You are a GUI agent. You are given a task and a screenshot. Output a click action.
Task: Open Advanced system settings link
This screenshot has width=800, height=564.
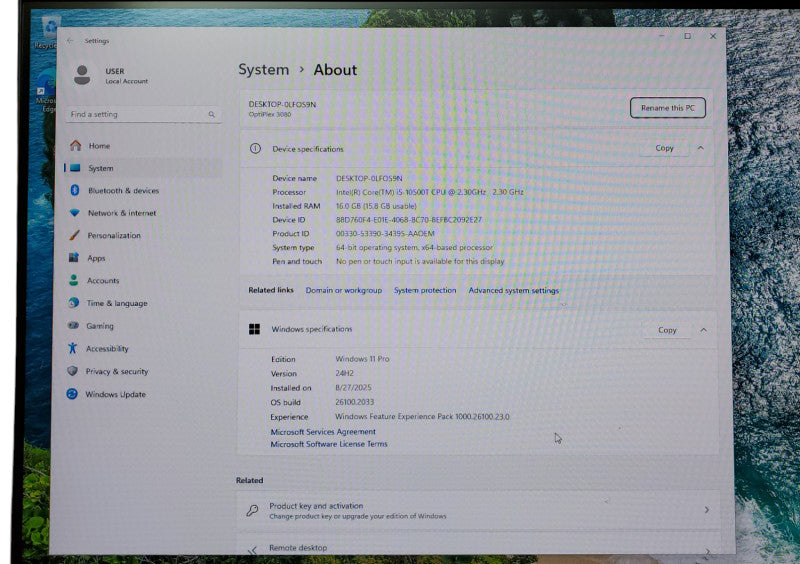point(513,290)
